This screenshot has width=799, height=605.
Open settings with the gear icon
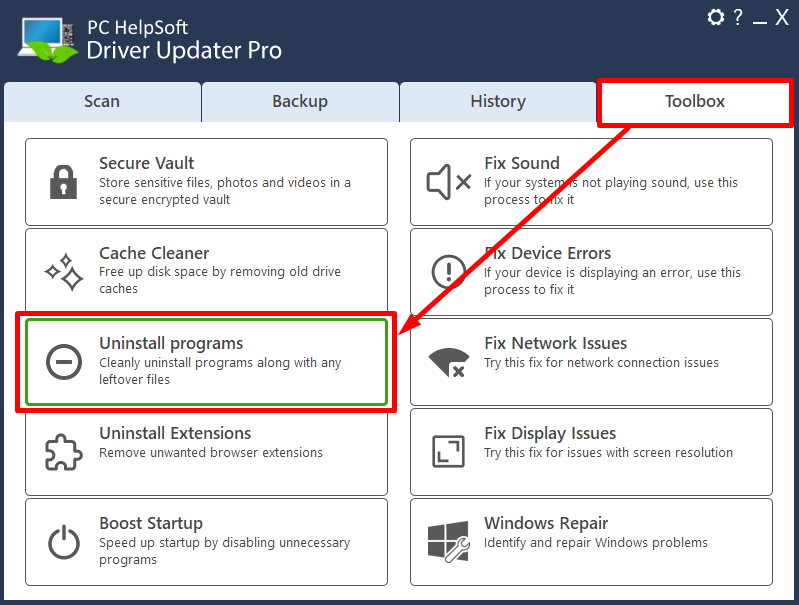pyautogui.click(x=715, y=18)
